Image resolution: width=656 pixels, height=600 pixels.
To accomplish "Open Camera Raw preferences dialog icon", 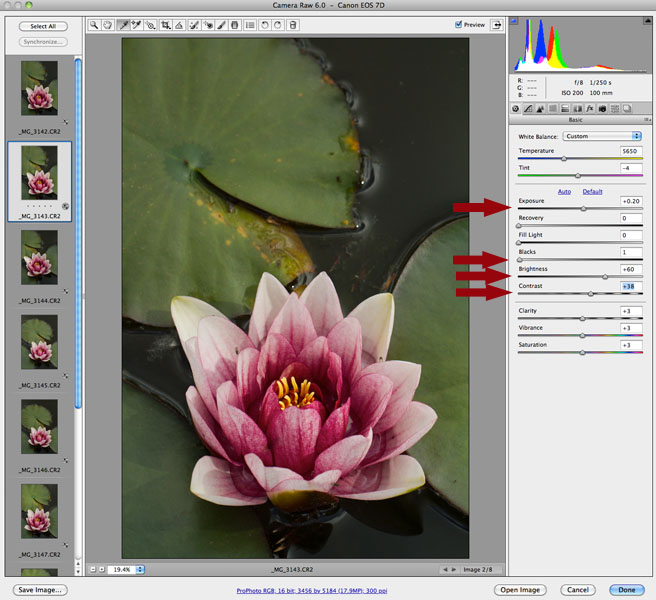I will pos(250,25).
